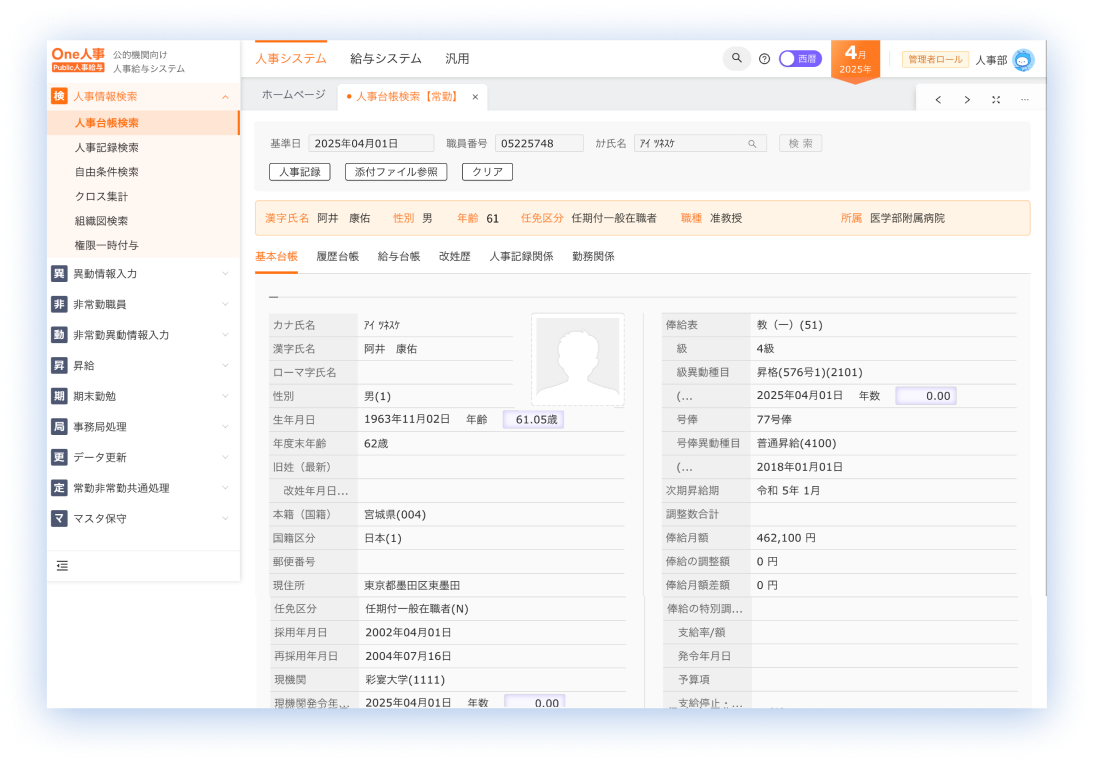Click the 異 icon for 異動情報入力
Screen dimensions: 1094x762
[59, 274]
